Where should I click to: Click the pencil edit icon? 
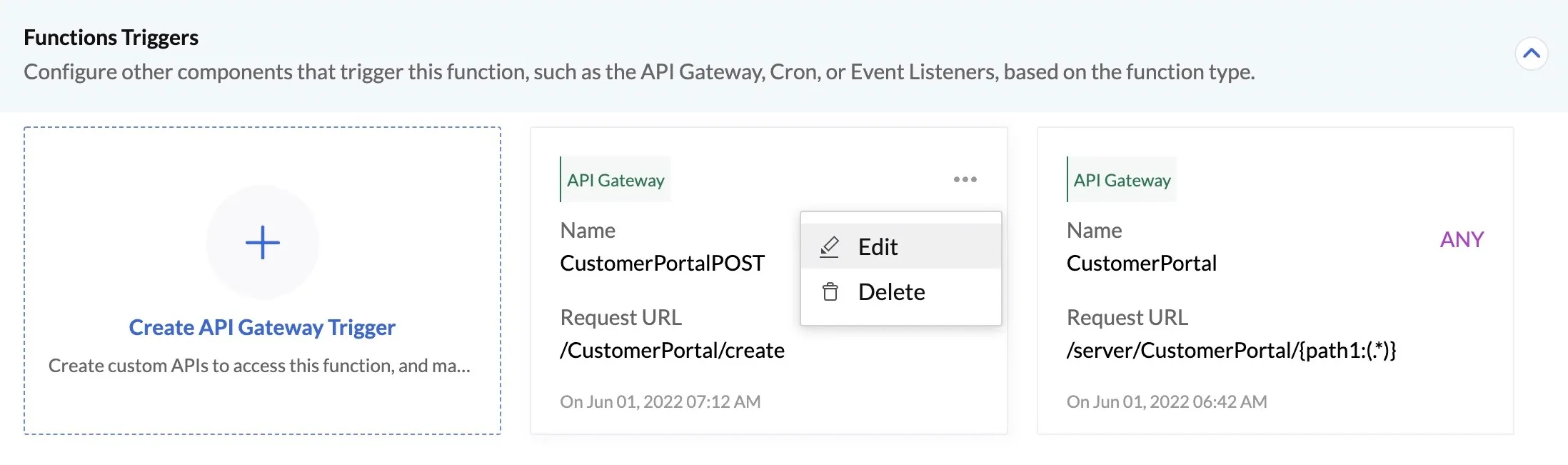click(829, 246)
